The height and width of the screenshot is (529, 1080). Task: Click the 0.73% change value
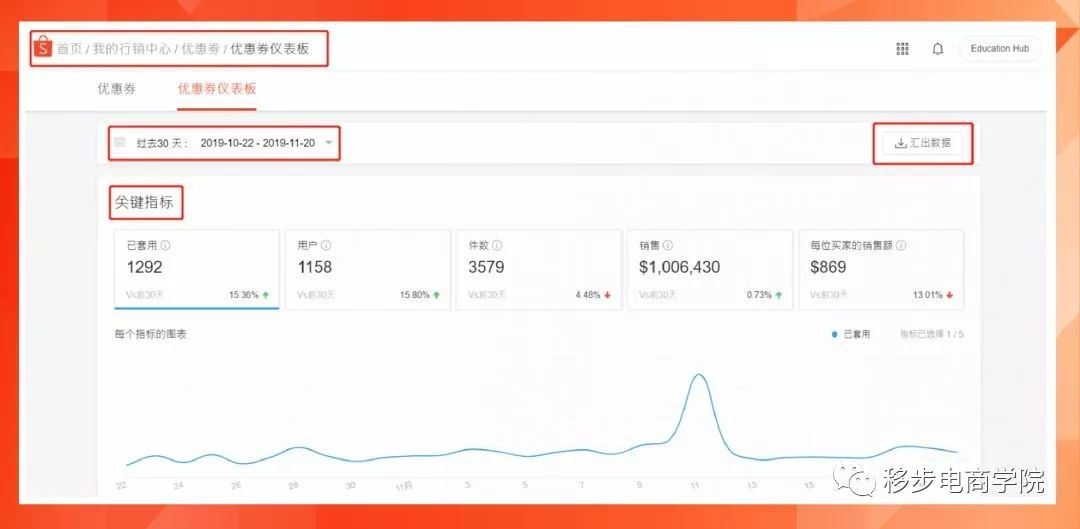[759, 295]
